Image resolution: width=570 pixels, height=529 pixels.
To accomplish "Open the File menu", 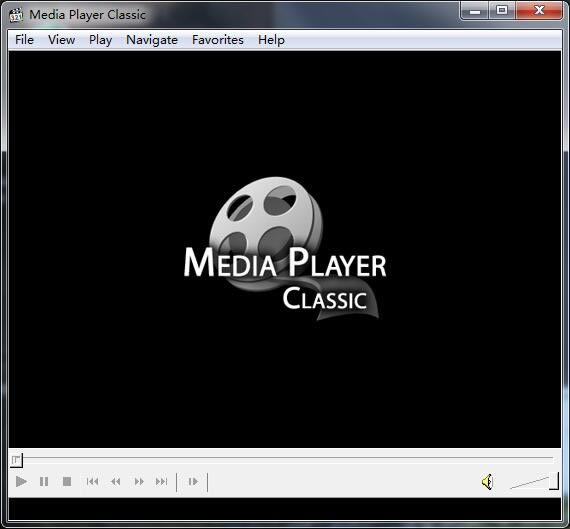I will click(24, 40).
